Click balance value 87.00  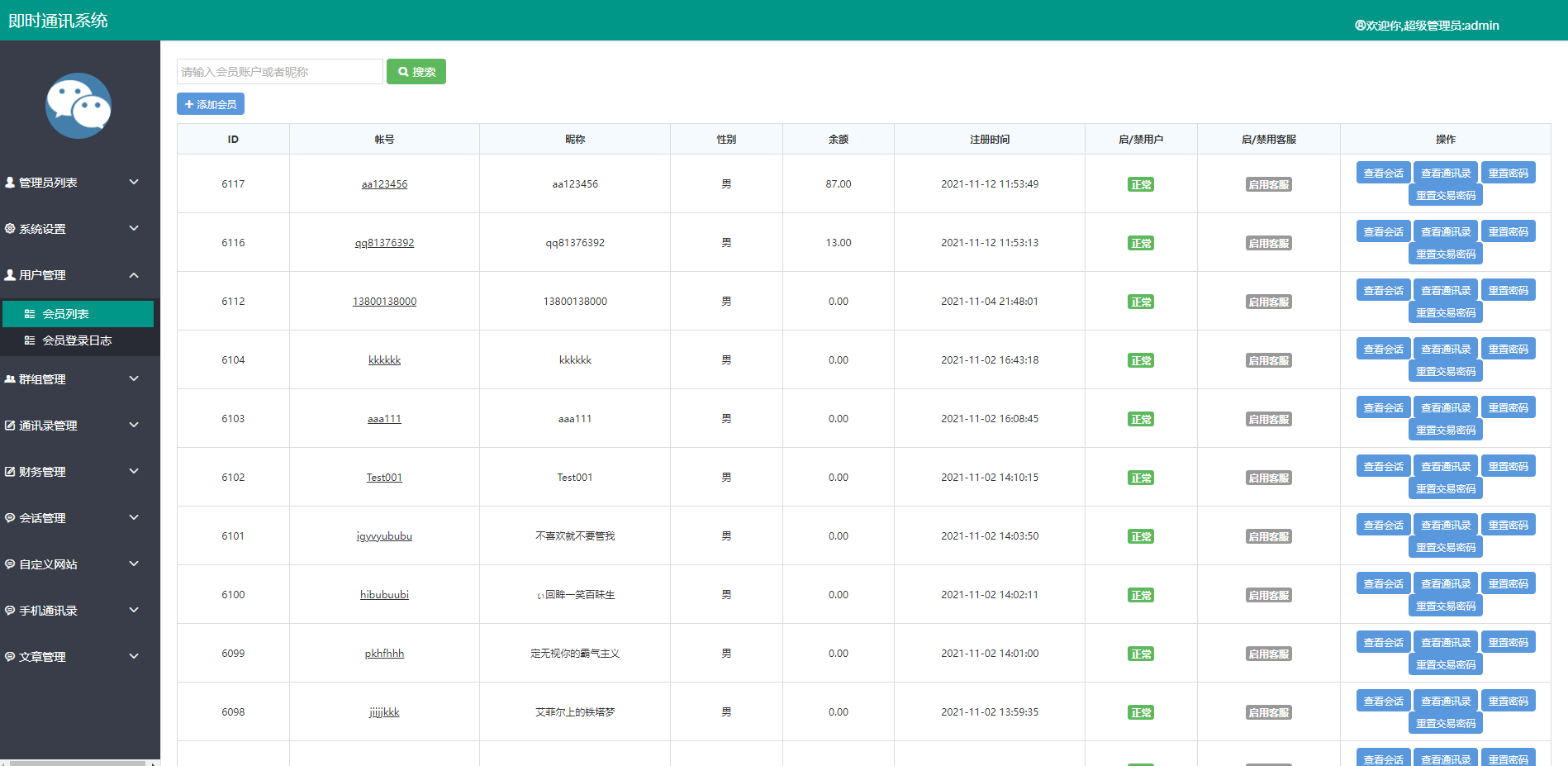click(x=838, y=184)
